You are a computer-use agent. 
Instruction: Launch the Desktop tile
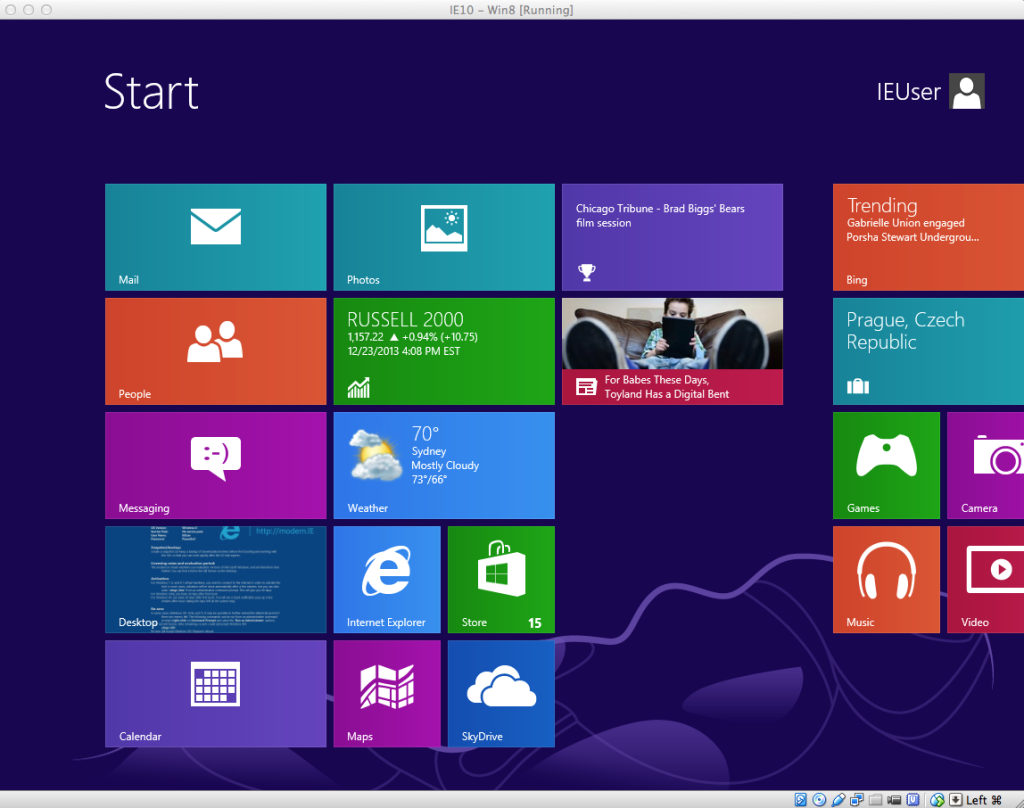[x=216, y=579]
